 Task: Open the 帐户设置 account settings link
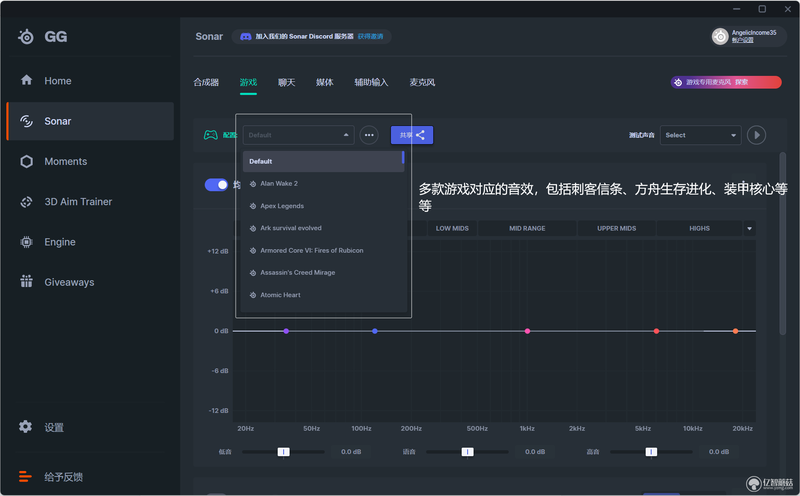point(742,40)
